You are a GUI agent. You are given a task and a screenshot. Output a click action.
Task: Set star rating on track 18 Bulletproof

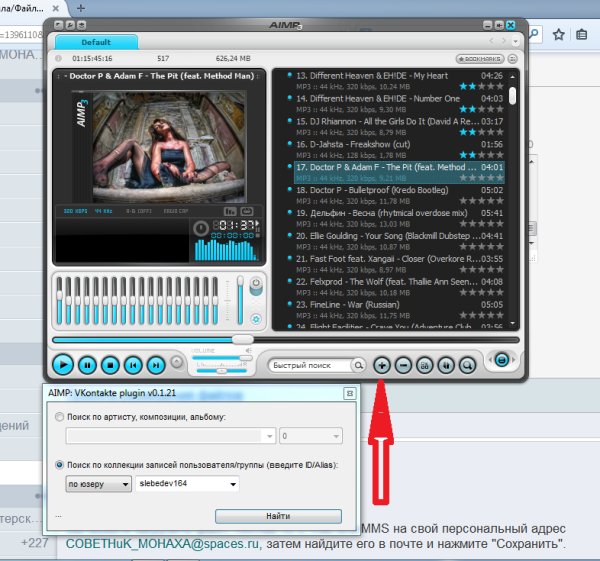pos(482,201)
